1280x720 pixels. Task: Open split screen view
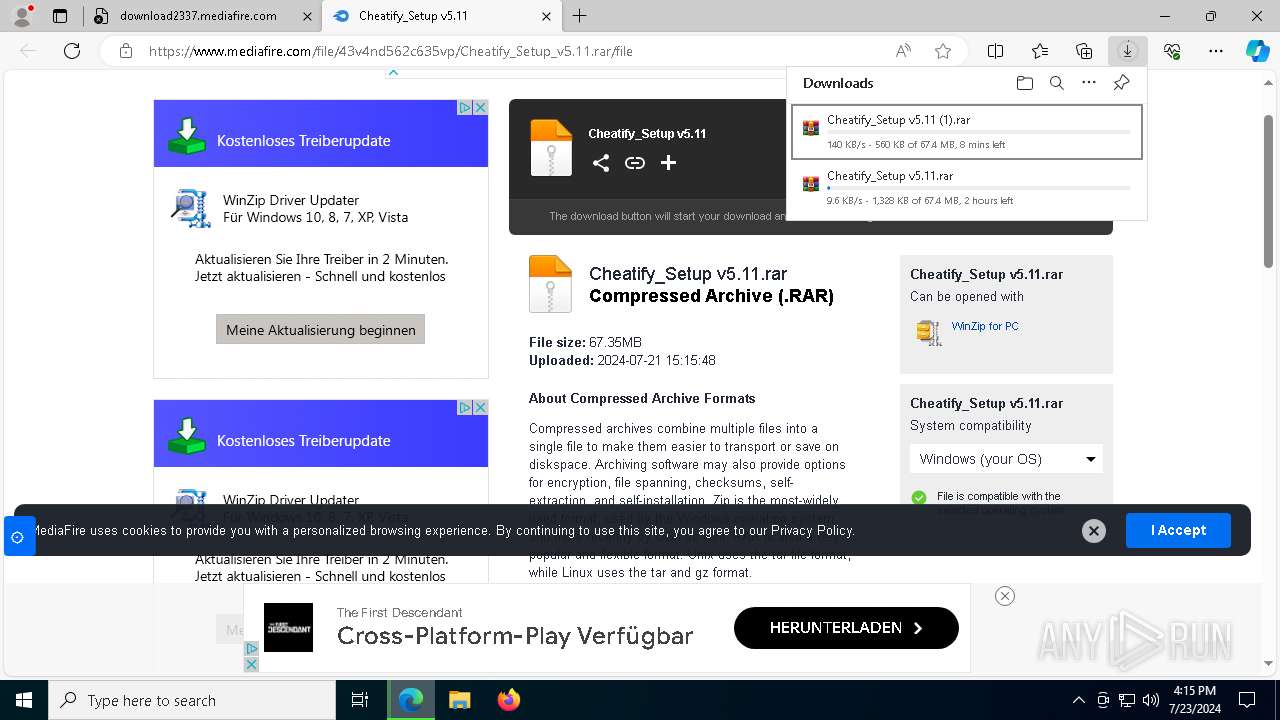(996, 51)
